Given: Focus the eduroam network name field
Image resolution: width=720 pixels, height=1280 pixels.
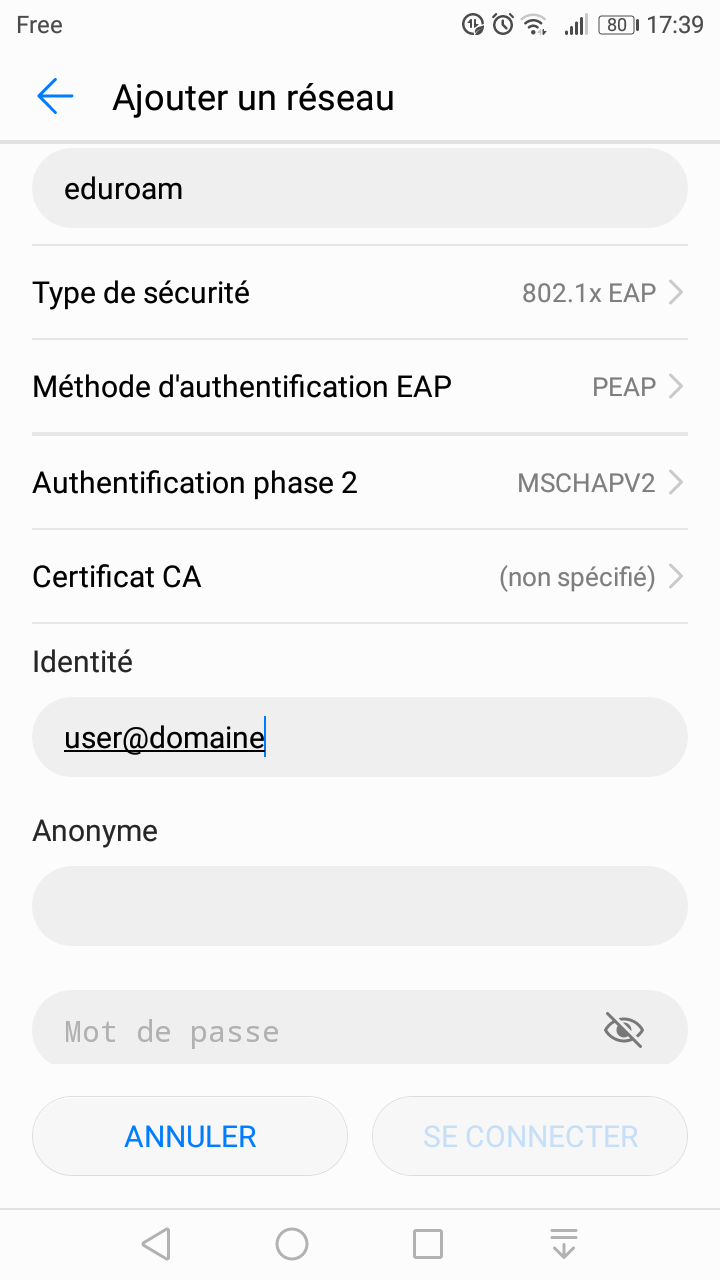Looking at the screenshot, I should point(360,188).
